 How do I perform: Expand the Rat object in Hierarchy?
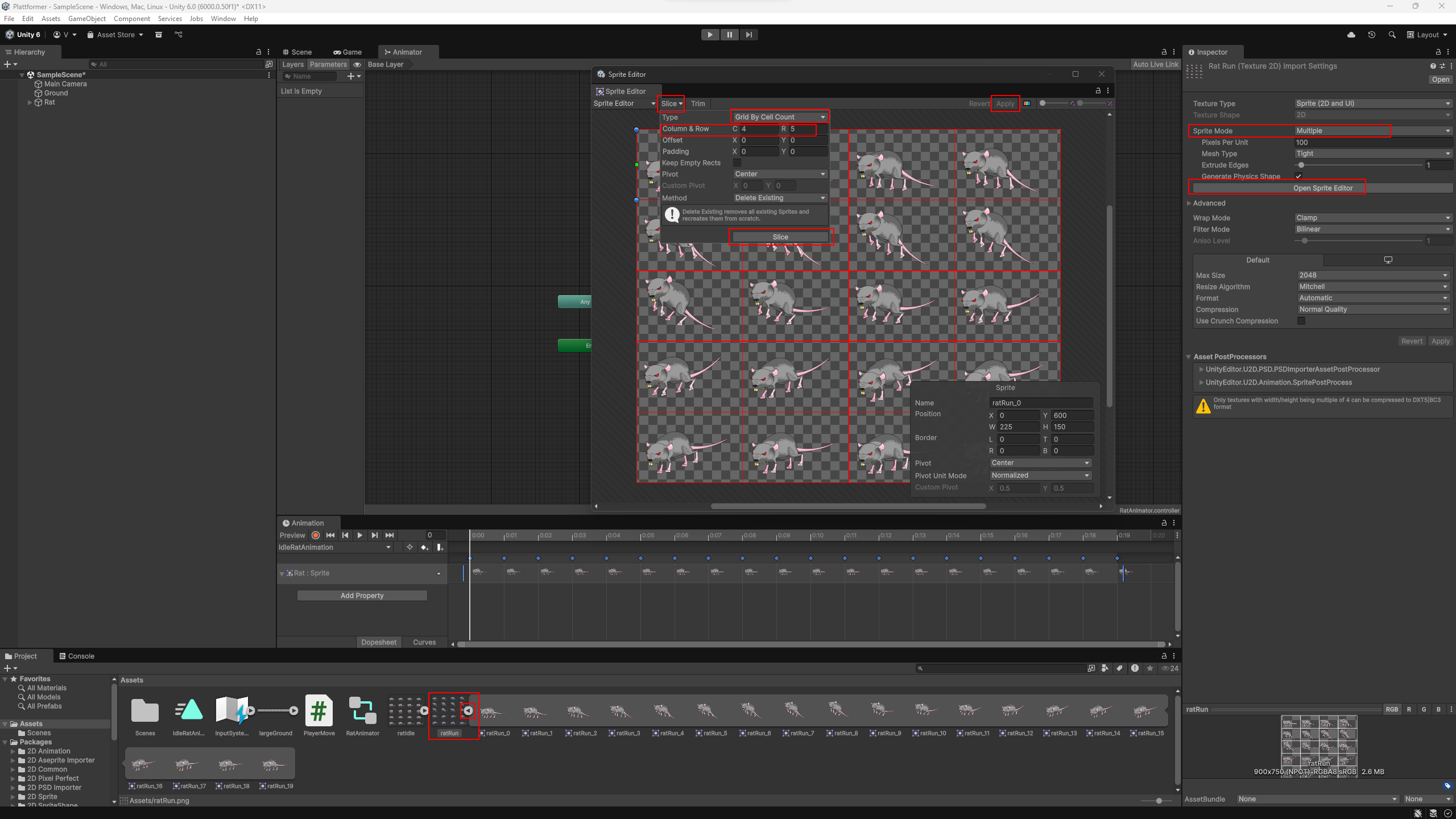point(30,102)
